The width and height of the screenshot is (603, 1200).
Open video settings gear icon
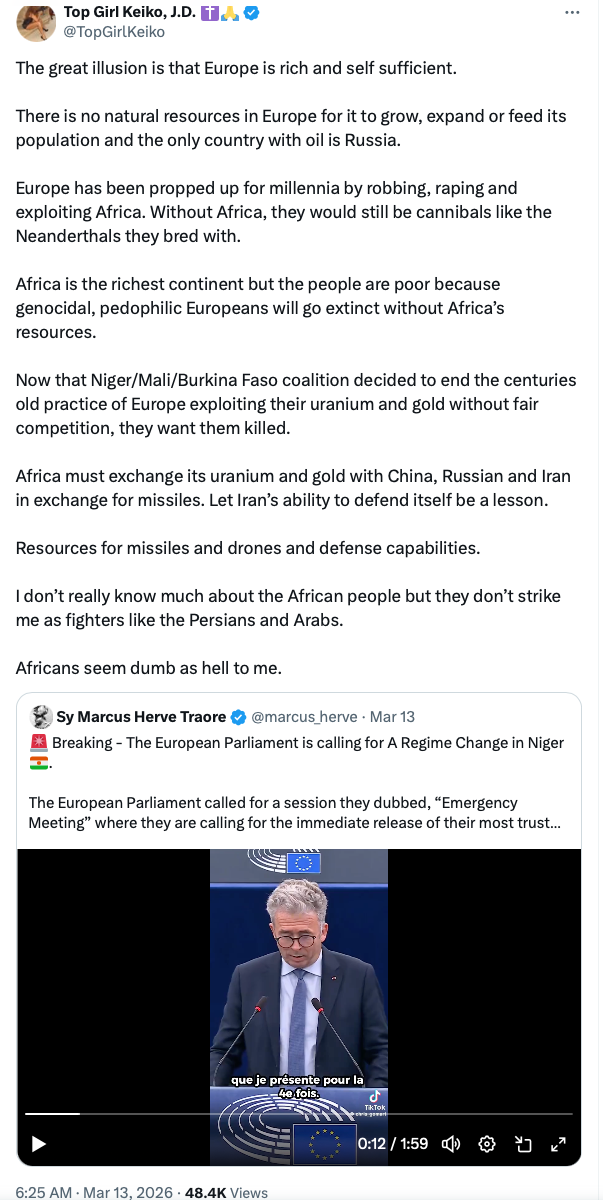pyautogui.click(x=487, y=1144)
